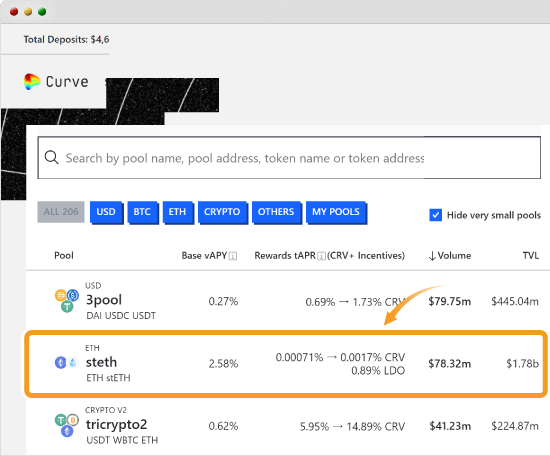The width and height of the screenshot is (550, 456).
Task: Click the red window close button
Action: point(14,12)
